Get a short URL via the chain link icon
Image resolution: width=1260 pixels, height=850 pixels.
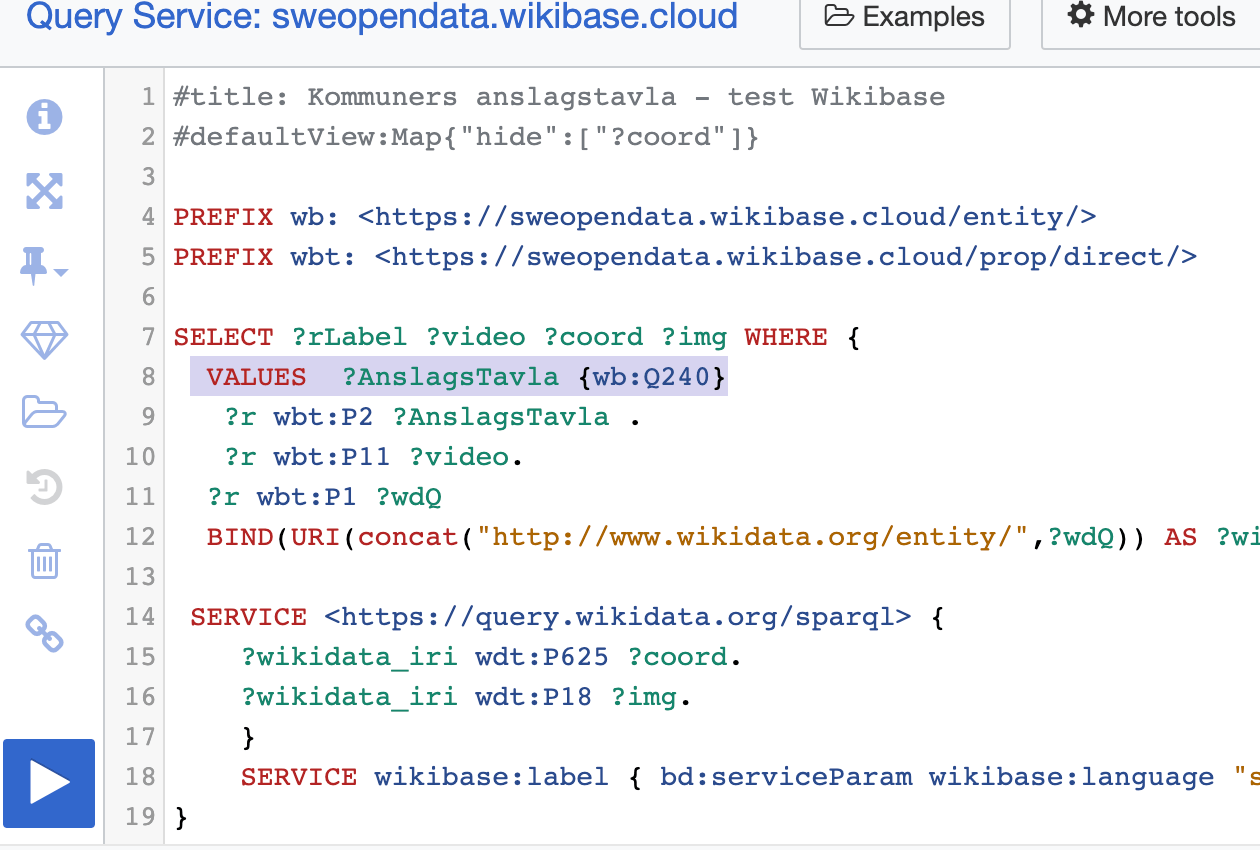pyautogui.click(x=44, y=634)
